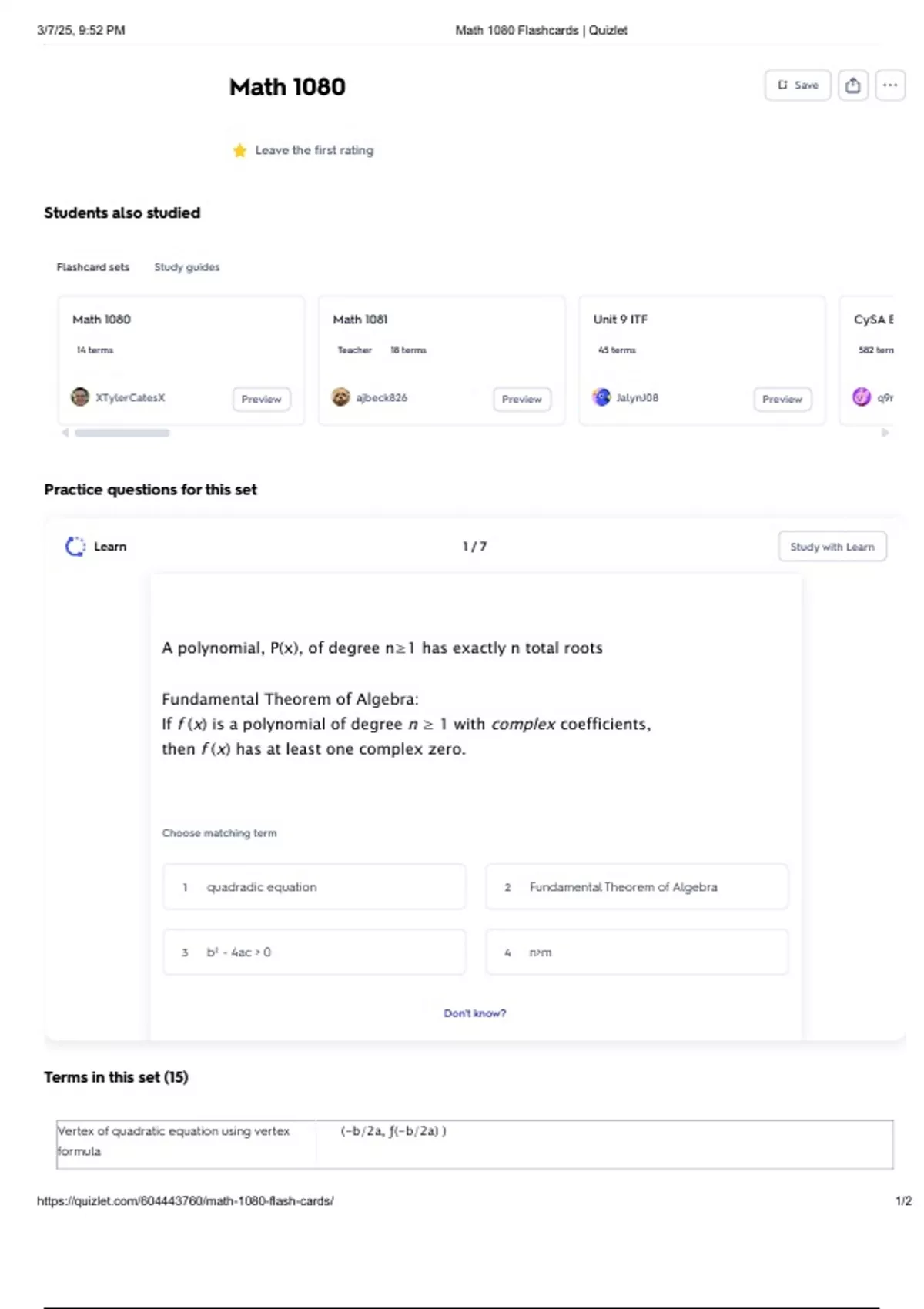Switch to the Flashcard sets tab

click(x=93, y=267)
